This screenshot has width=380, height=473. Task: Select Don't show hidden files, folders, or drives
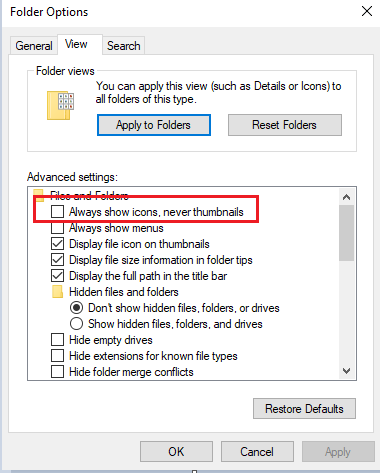76,308
